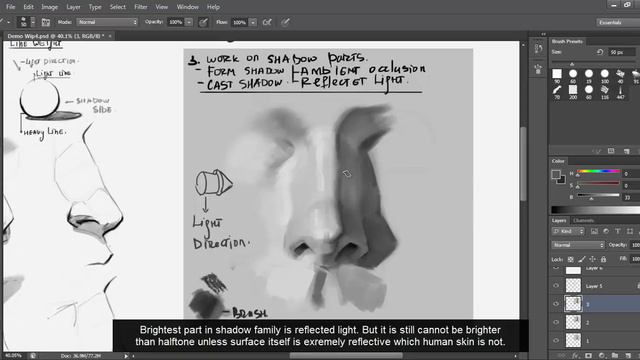Select the brush preset labeled 116

(x=604, y=92)
